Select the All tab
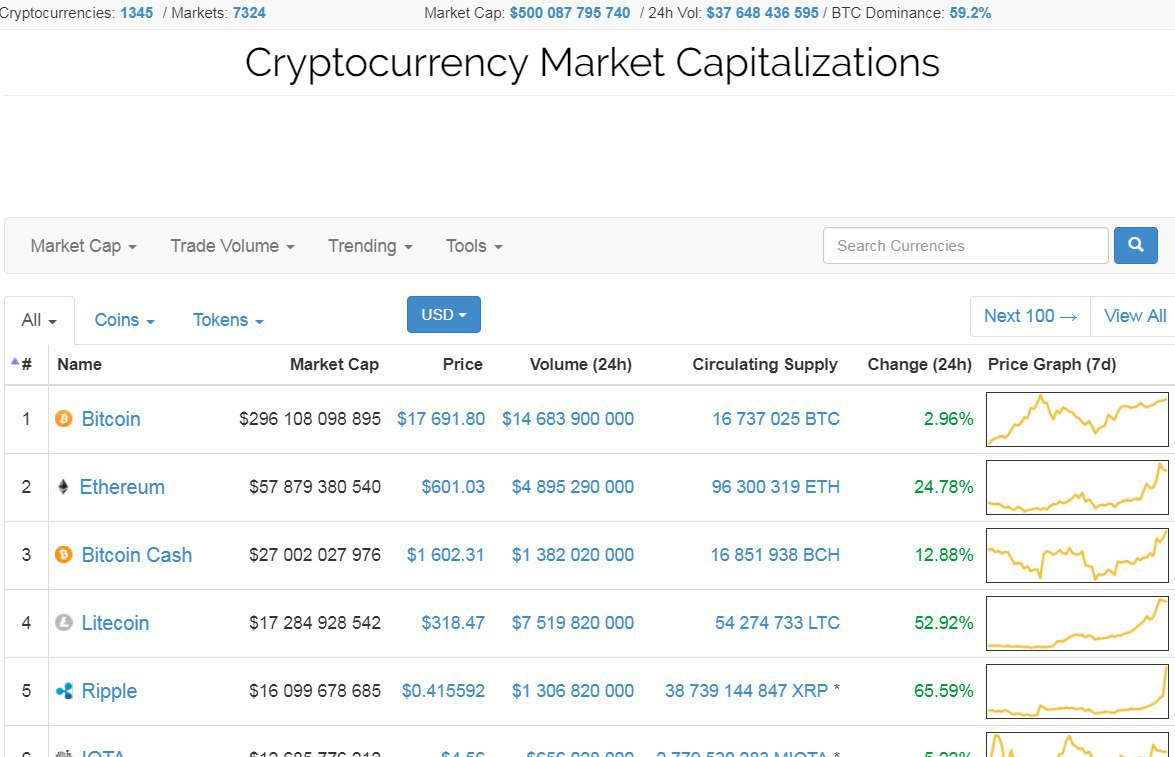 [x=39, y=320]
